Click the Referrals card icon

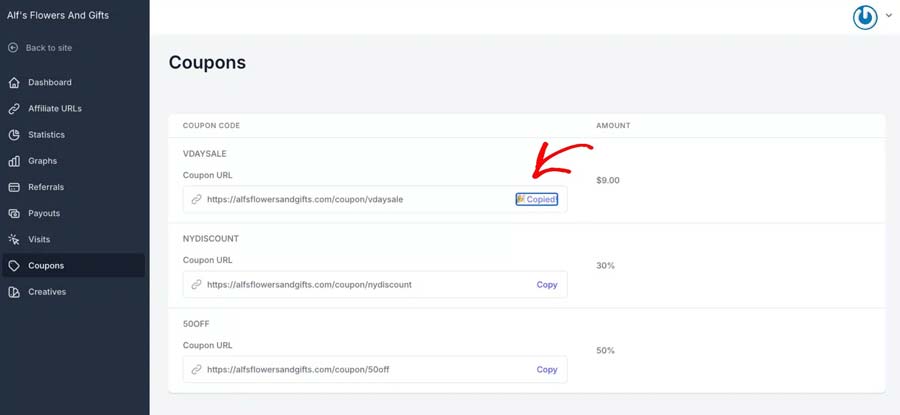[14, 187]
